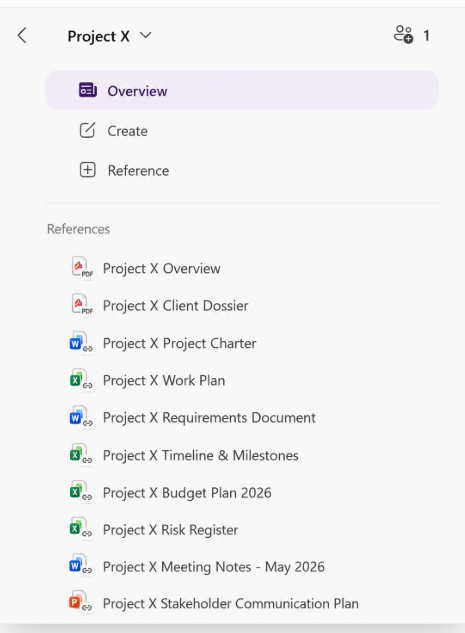Select Project X Timeline & Milestones reference
Image resolution: width=465 pixels, height=633 pixels.
pyautogui.click(x=201, y=455)
